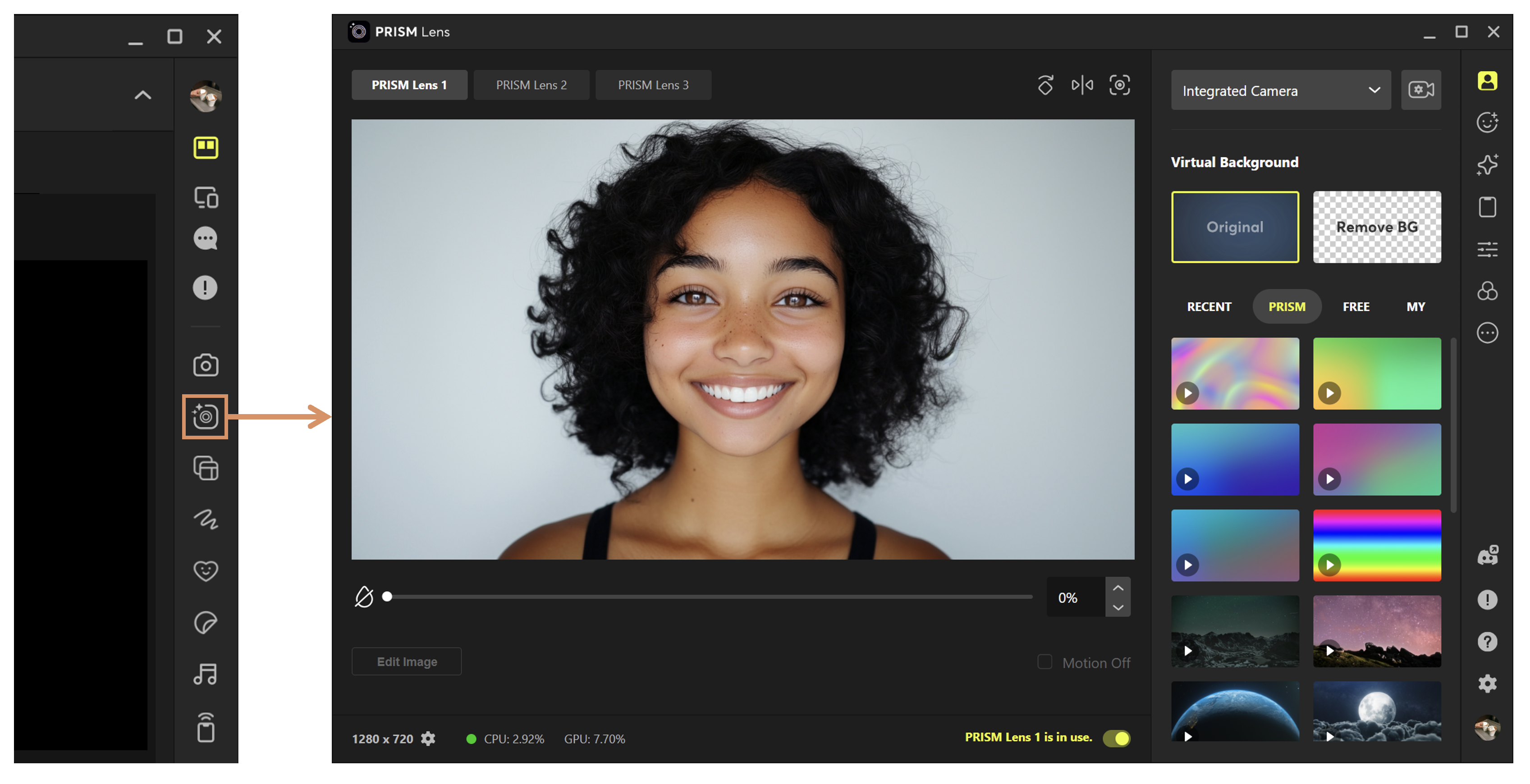Open the stacked windows icon in left sidebar
1530x784 pixels.
coord(206,468)
